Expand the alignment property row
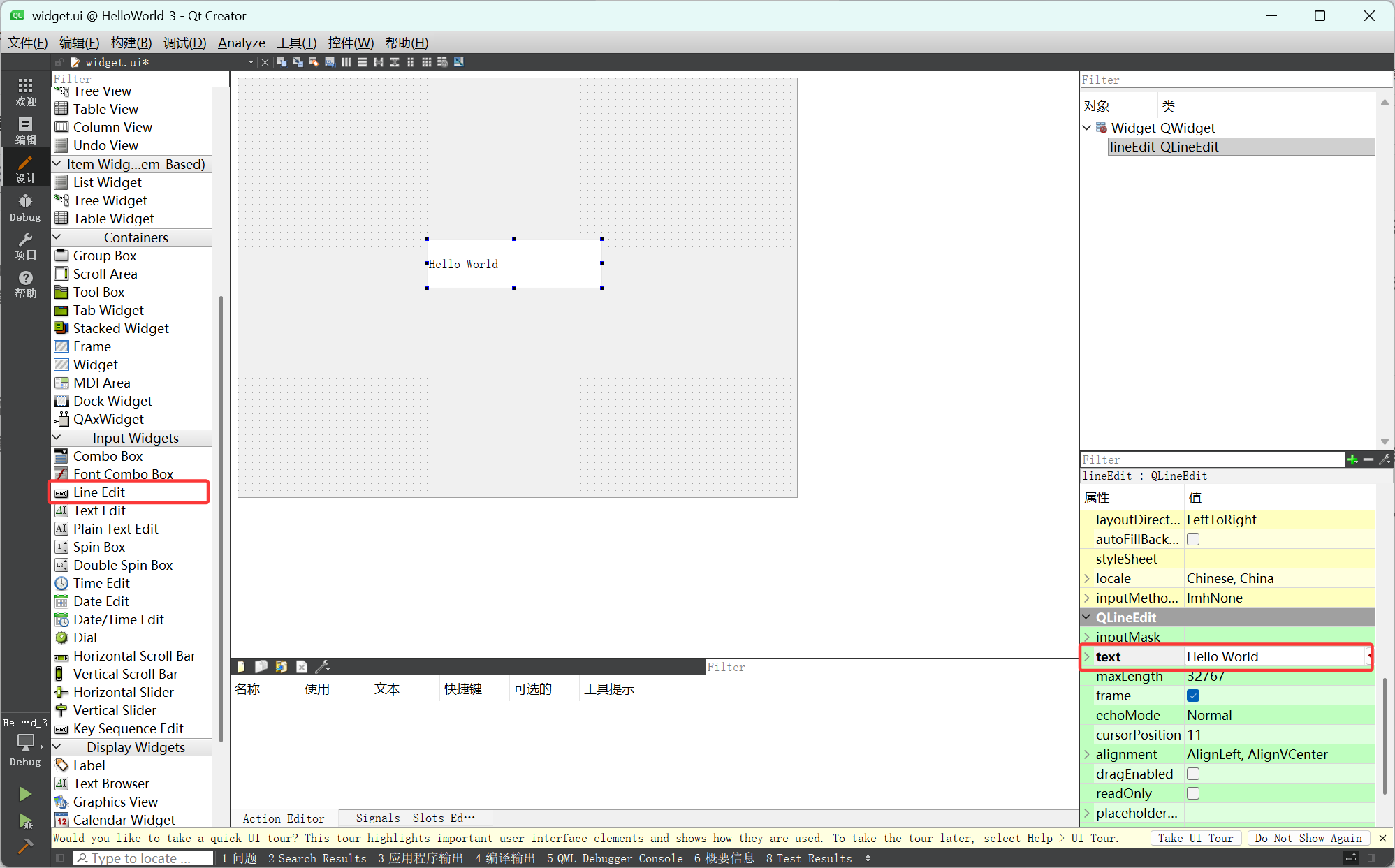Screen dimensions: 1395x868 (x=1087, y=754)
